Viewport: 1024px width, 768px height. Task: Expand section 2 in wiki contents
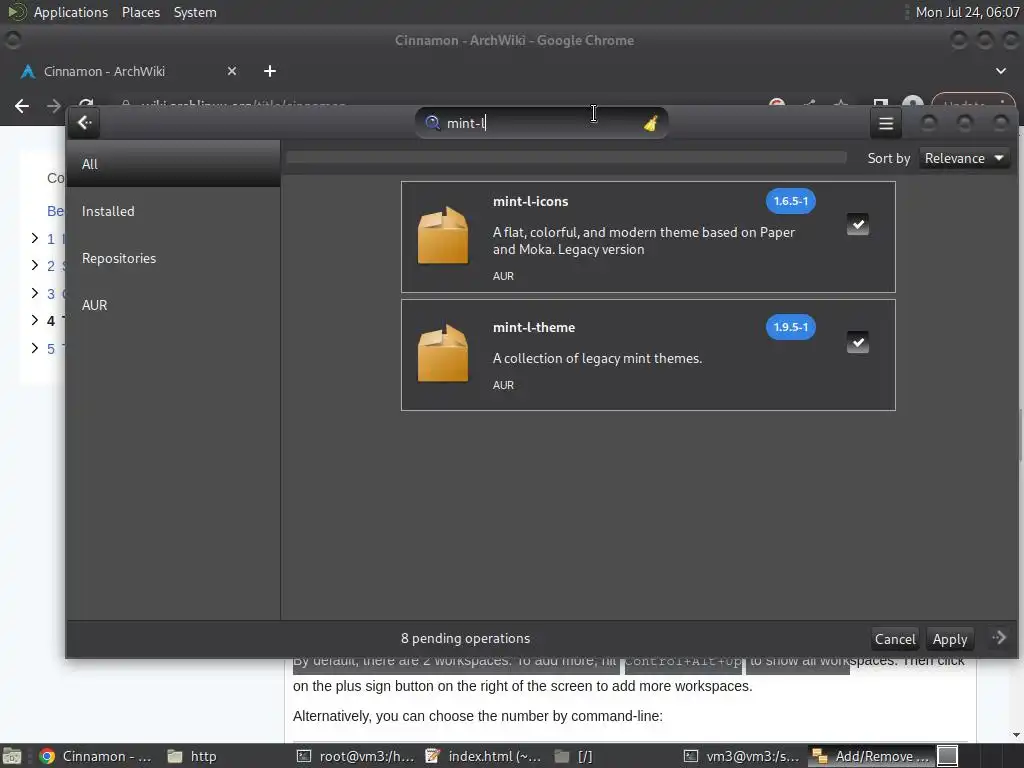[35, 265]
